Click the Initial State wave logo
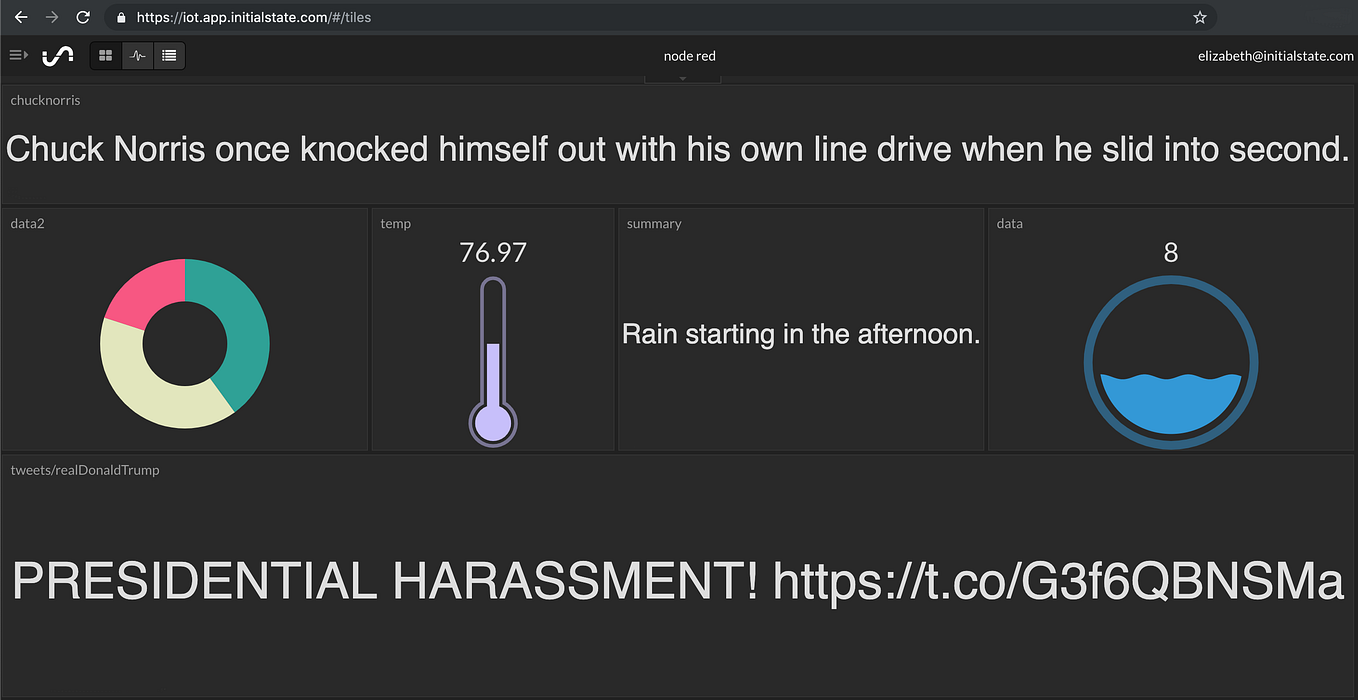1358x700 pixels. (x=58, y=55)
